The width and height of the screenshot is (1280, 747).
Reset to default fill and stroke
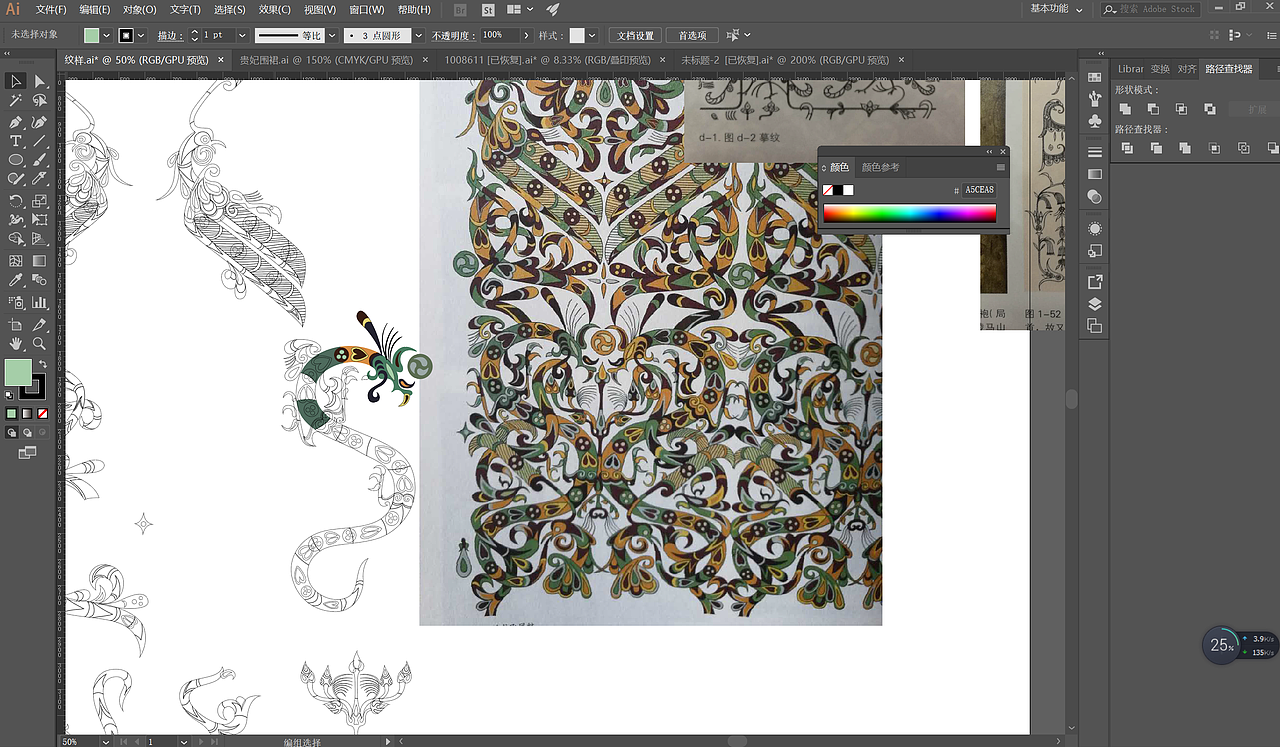9,396
